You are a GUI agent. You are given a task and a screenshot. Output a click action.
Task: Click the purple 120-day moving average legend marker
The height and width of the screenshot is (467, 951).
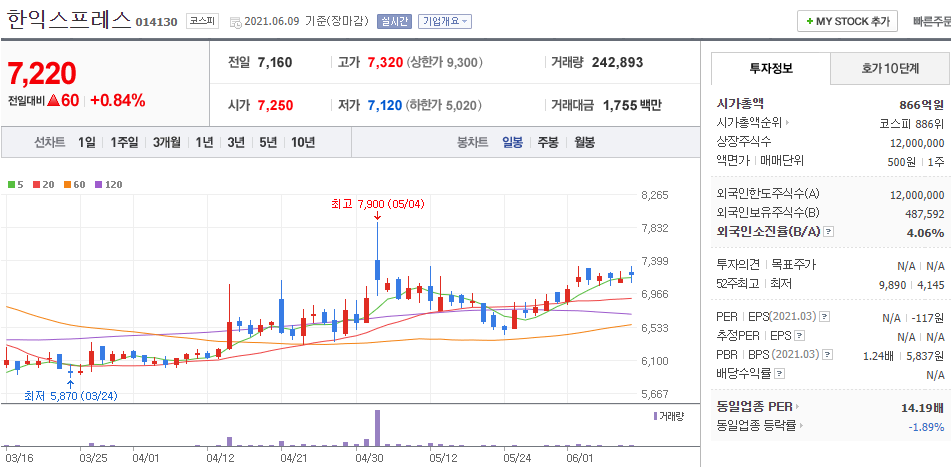(x=98, y=184)
